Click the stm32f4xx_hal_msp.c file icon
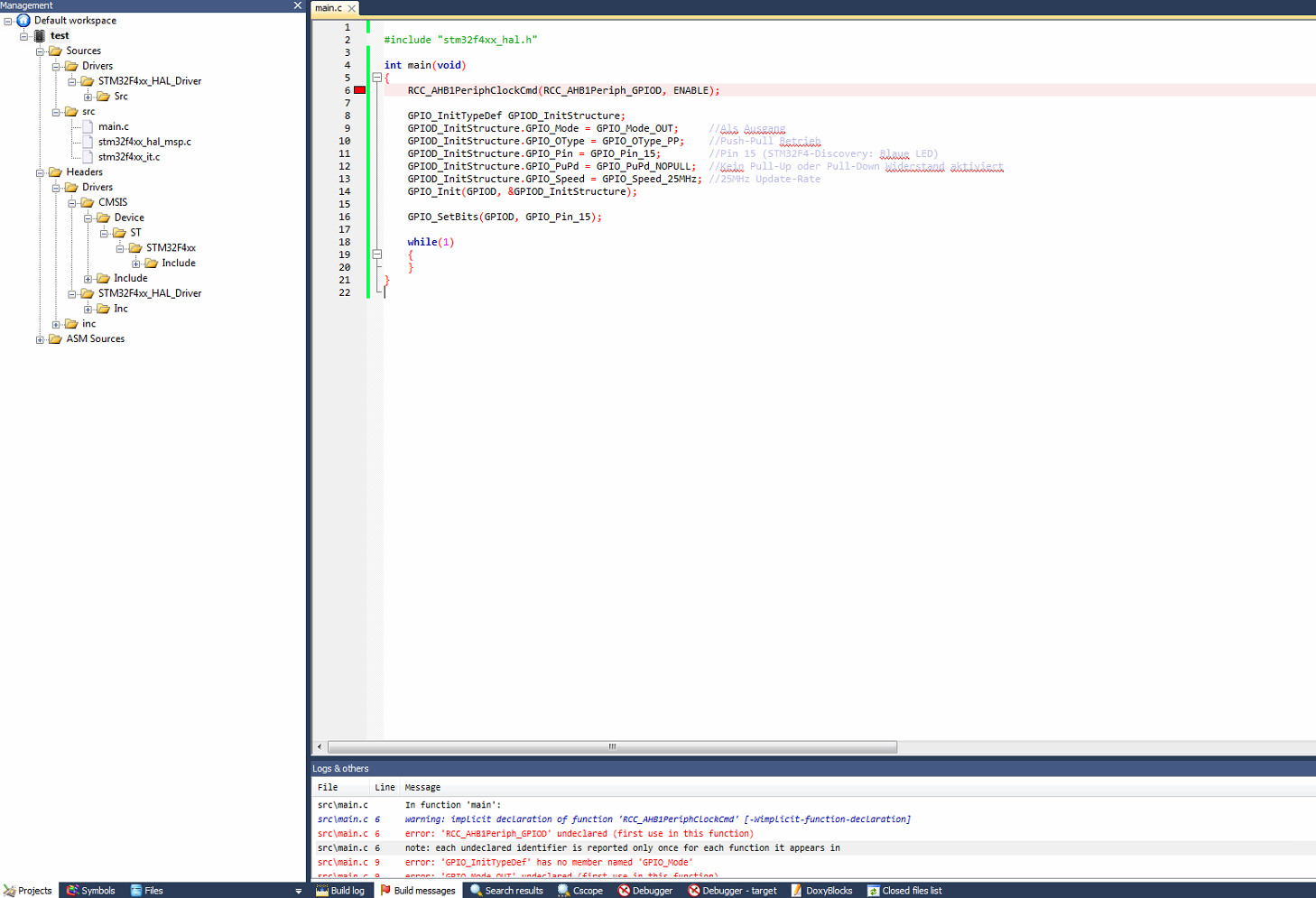1316x898 pixels. (x=88, y=142)
